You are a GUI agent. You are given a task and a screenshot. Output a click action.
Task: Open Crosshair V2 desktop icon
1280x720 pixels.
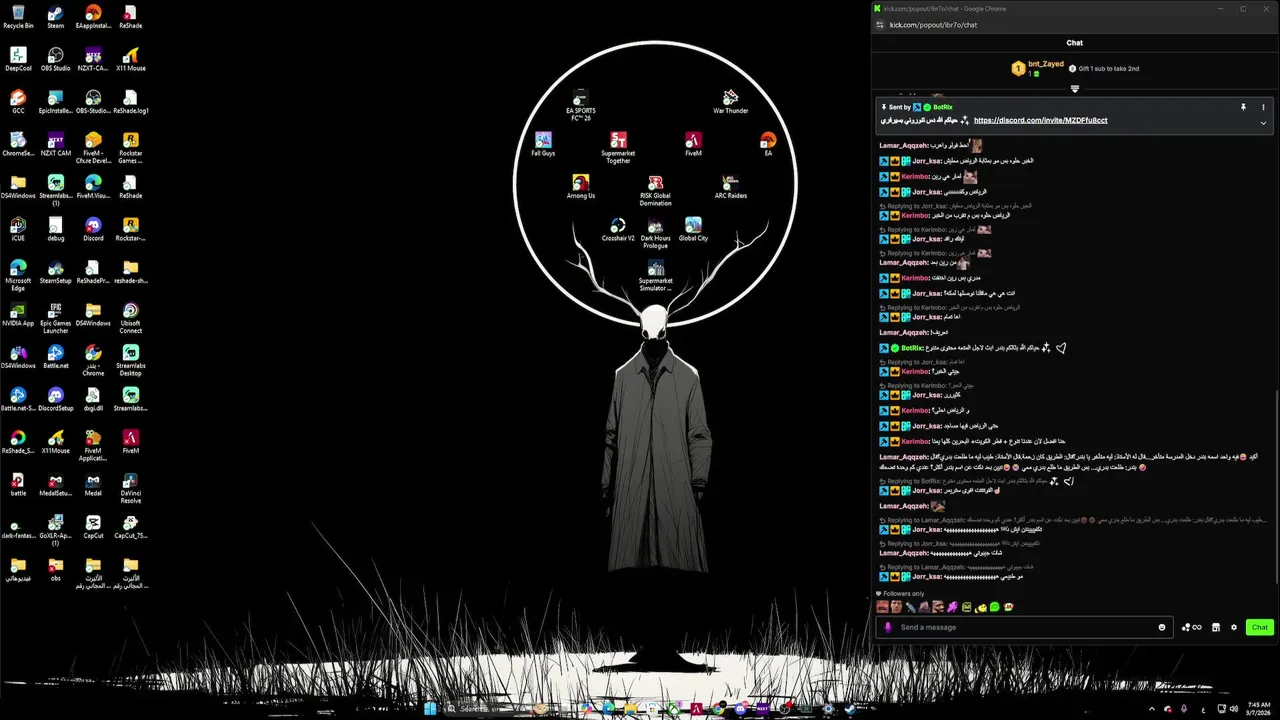click(618, 230)
